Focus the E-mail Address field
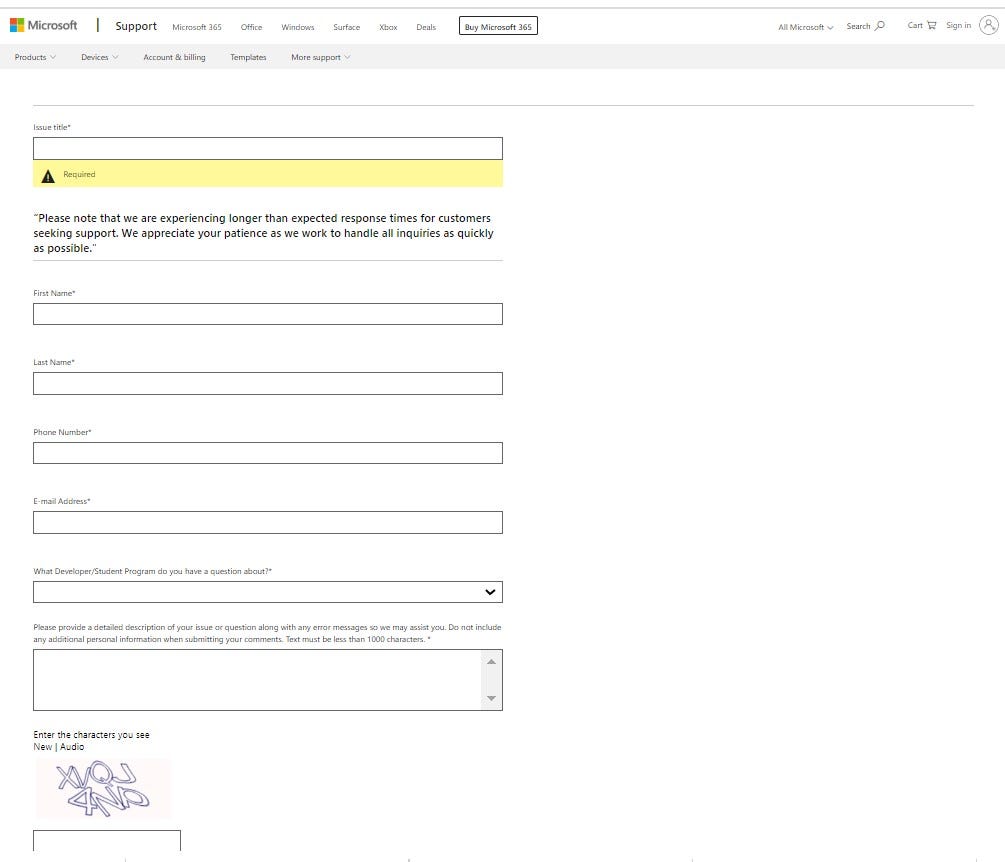1005x862 pixels. (x=268, y=522)
